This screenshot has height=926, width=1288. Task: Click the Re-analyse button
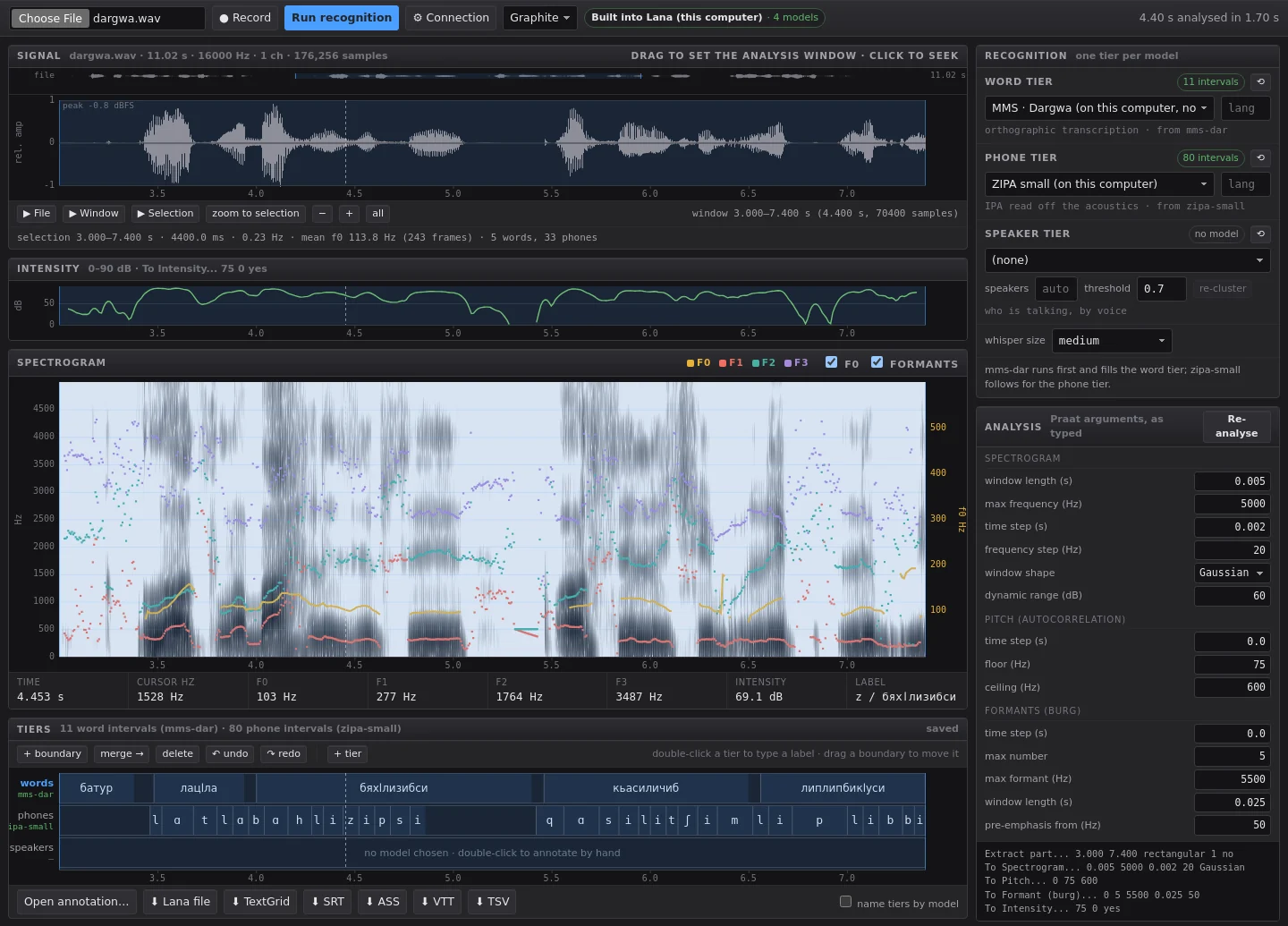pos(1236,426)
